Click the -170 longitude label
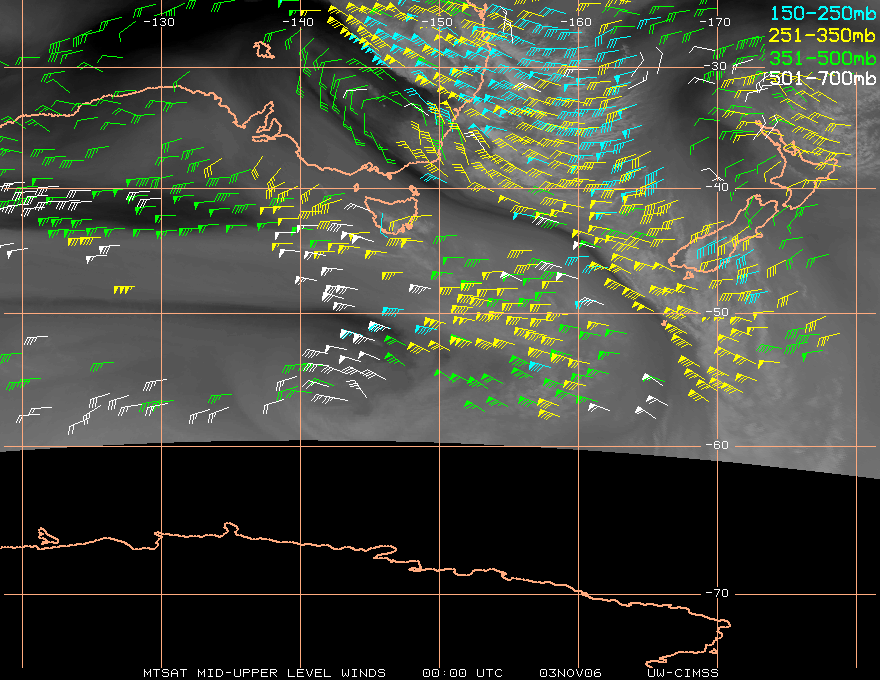The image size is (880, 680). click(715, 22)
